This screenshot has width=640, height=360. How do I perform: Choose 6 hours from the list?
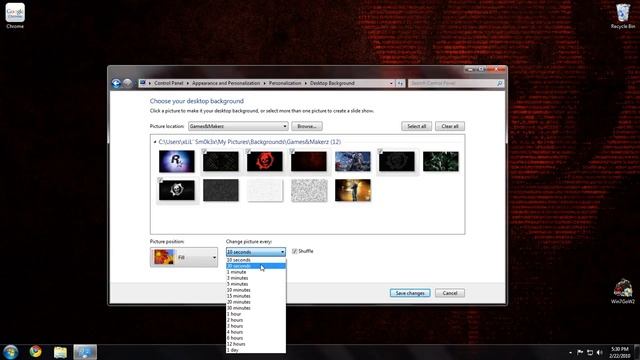(x=256, y=338)
